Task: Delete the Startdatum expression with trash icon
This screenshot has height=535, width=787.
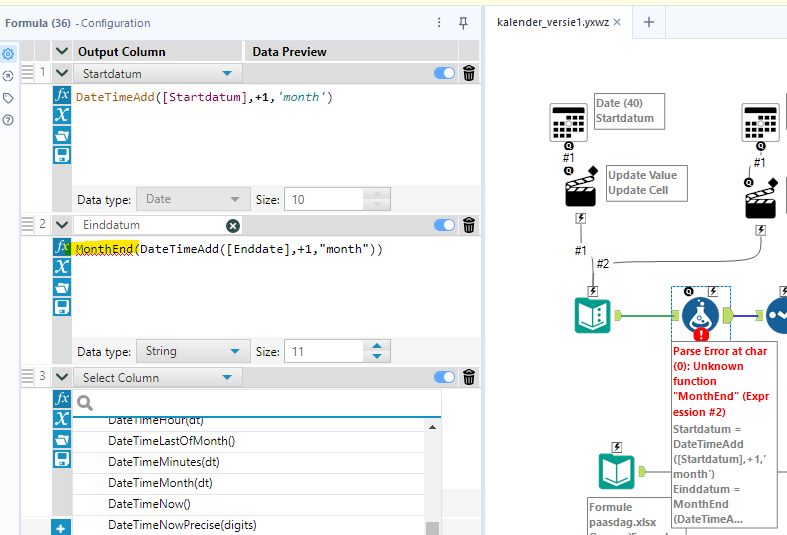Action: 469,73
